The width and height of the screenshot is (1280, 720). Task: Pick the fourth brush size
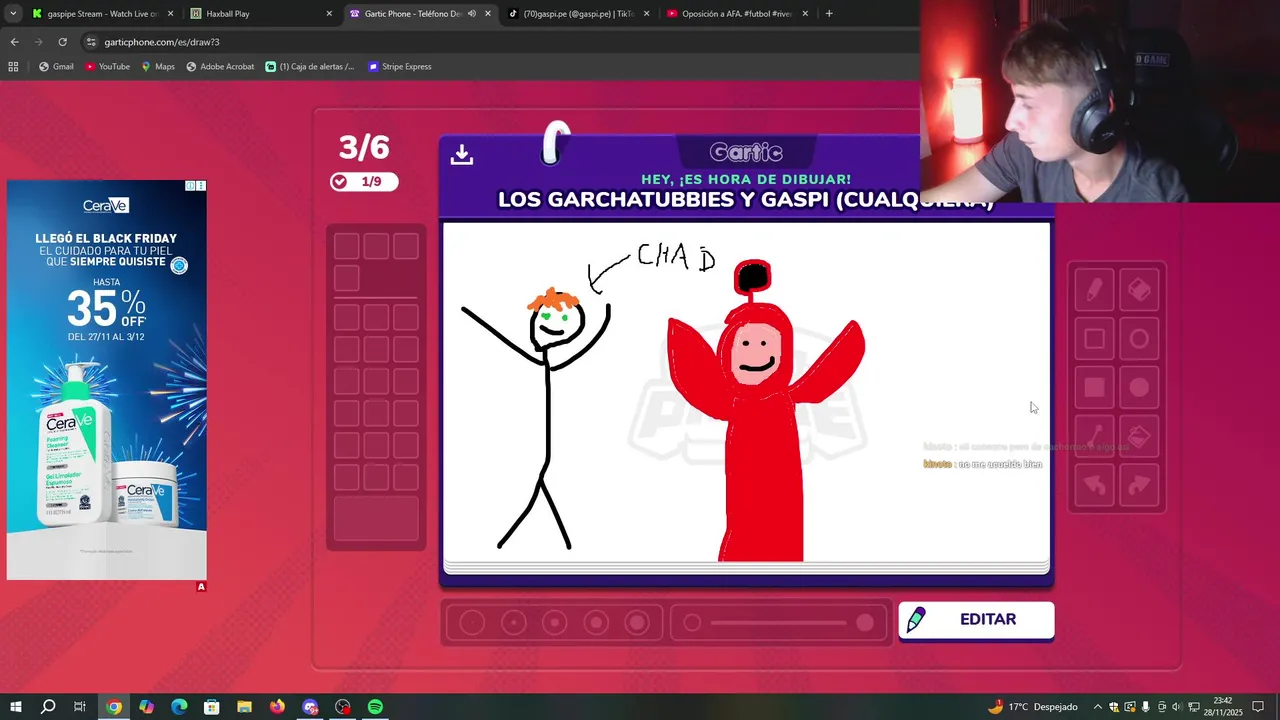pyautogui.click(x=596, y=623)
